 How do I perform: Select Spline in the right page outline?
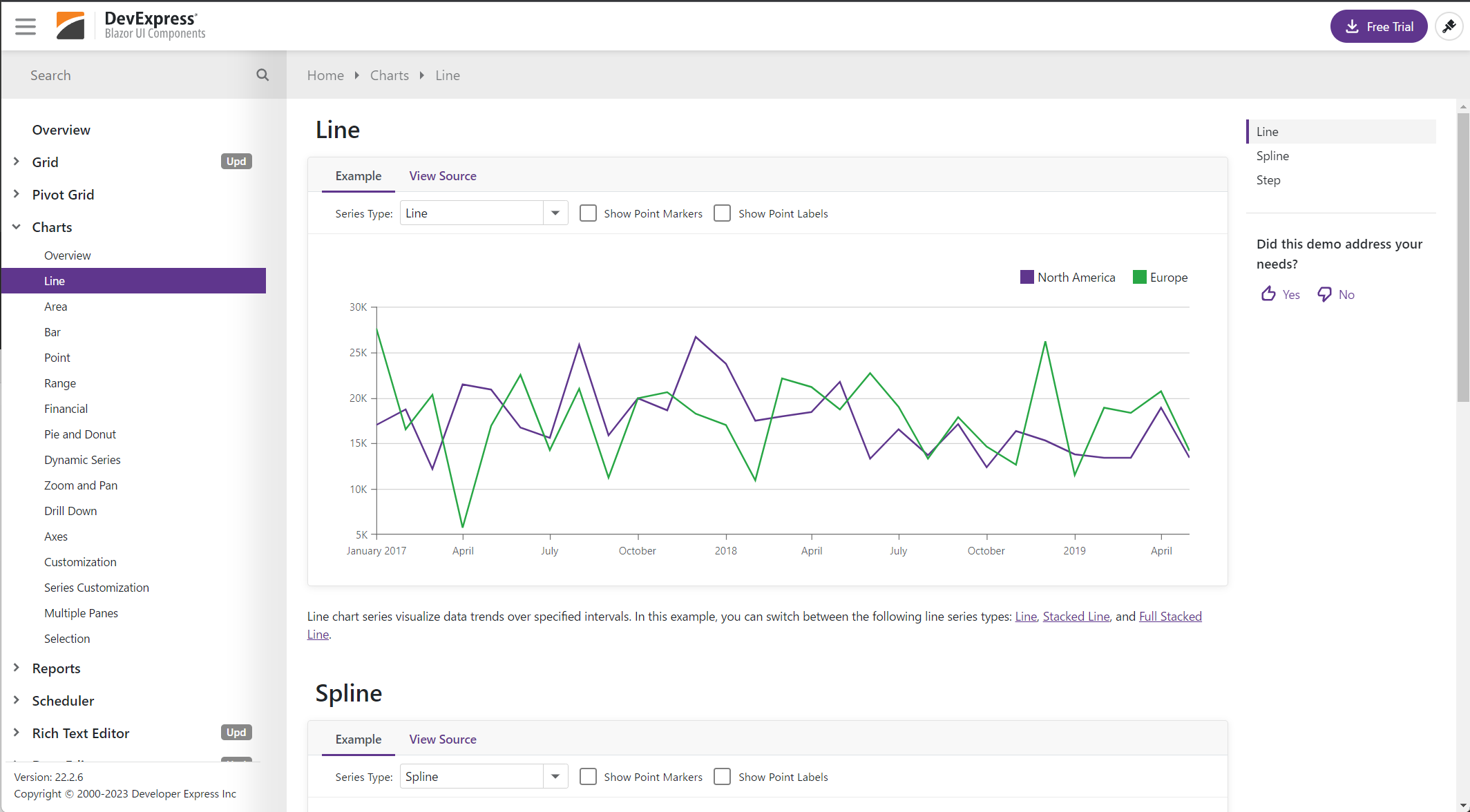1272,156
